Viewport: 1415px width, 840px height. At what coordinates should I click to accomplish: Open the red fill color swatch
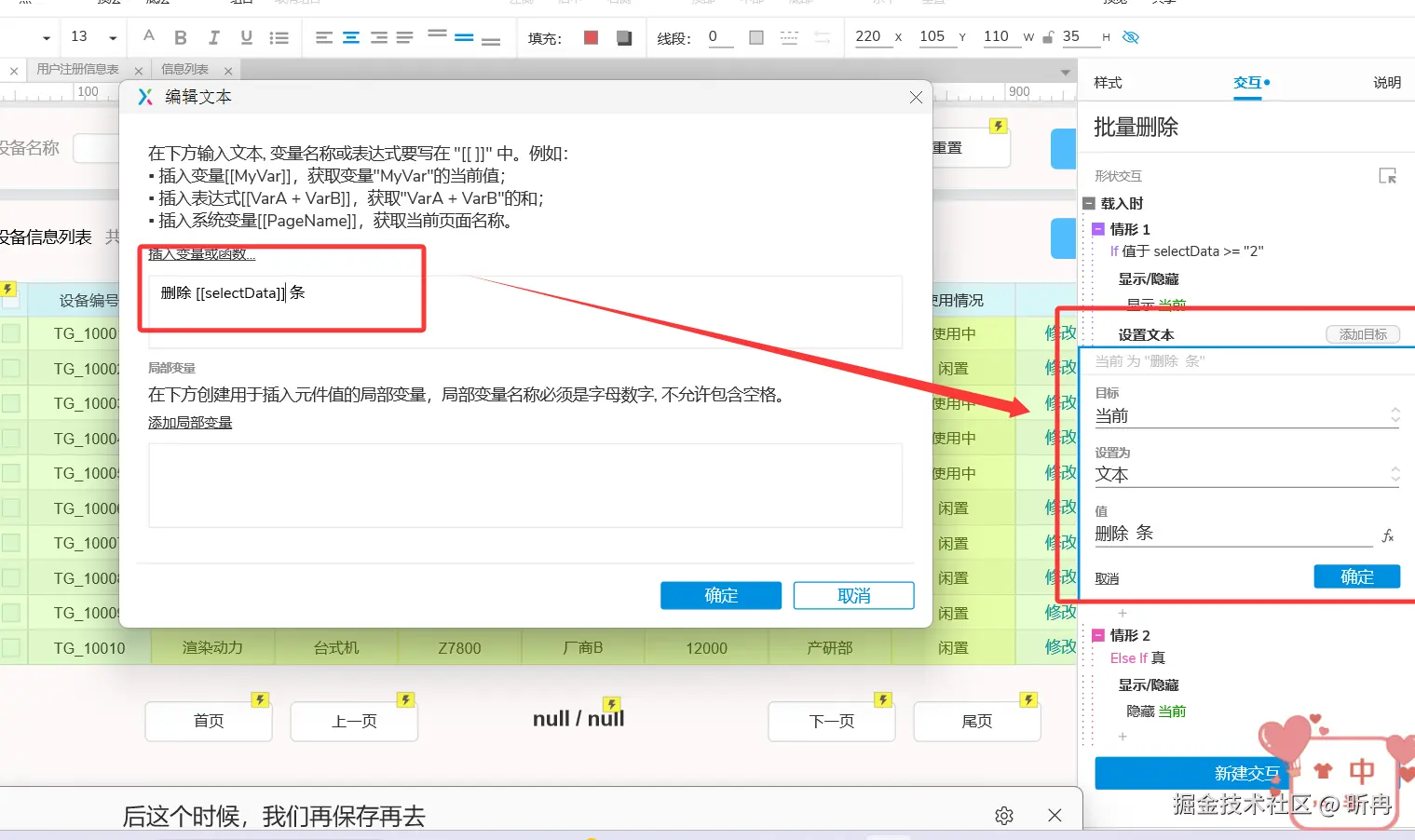pyautogui.click(x=591, y=37)
